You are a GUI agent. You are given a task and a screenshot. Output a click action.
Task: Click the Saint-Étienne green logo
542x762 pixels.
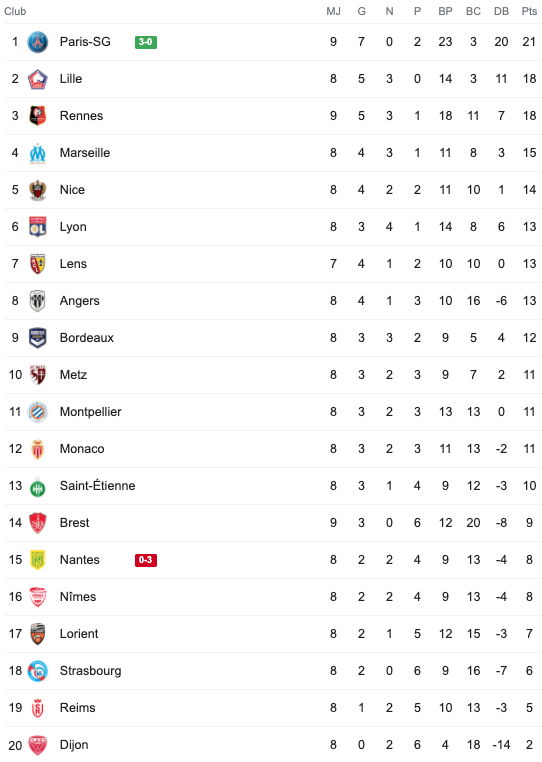tap(37, 487)
